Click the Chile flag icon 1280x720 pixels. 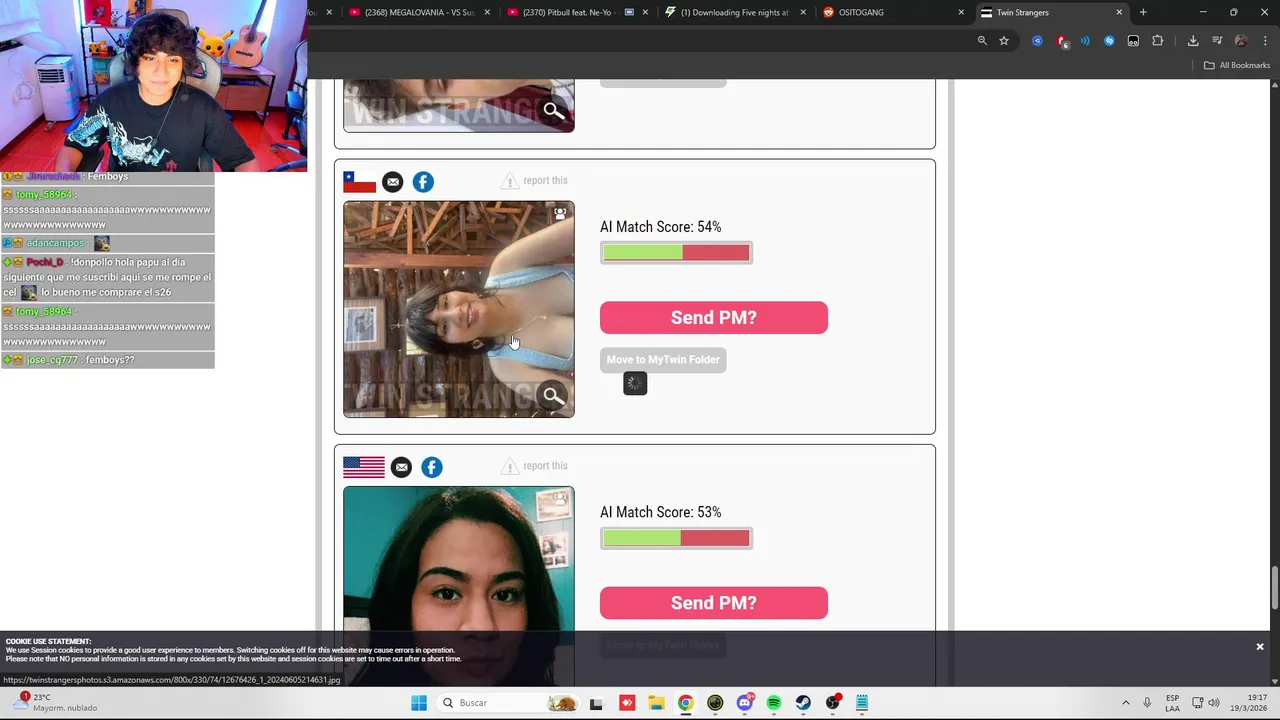(359, 182)
